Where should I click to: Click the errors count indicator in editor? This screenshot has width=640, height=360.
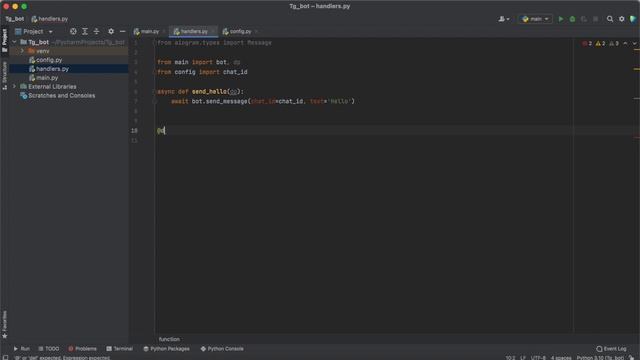tap(587, 43)
